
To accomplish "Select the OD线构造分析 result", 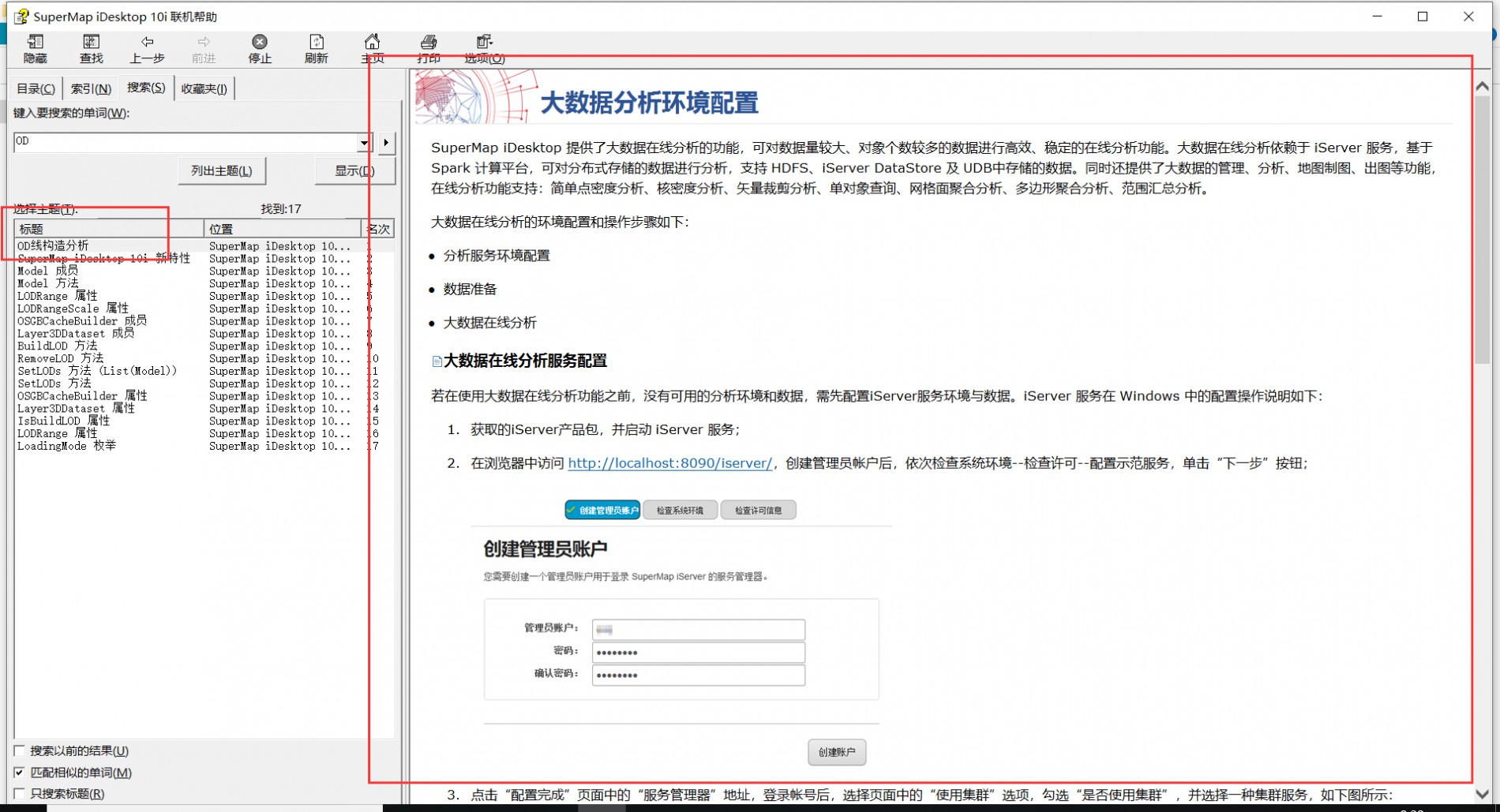I will coord(54,246).
